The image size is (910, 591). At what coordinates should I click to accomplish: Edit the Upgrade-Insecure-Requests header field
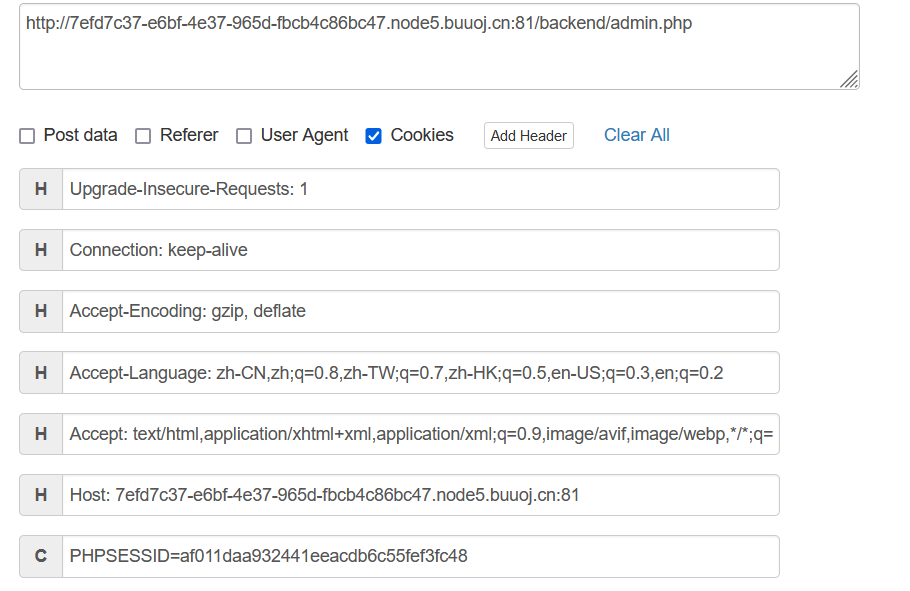coord(420,189)
